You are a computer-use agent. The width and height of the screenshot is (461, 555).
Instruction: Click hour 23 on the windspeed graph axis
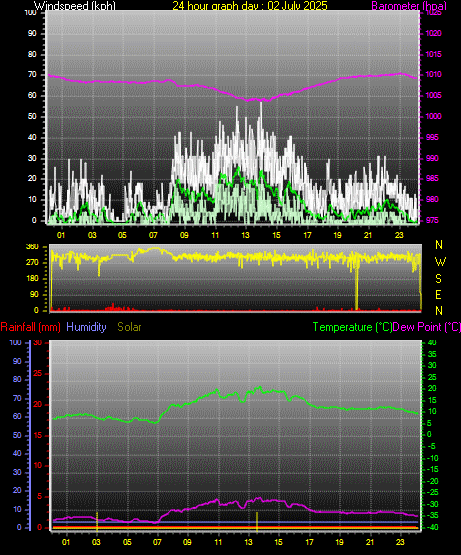pyautogui.click(x=399, y=235)
